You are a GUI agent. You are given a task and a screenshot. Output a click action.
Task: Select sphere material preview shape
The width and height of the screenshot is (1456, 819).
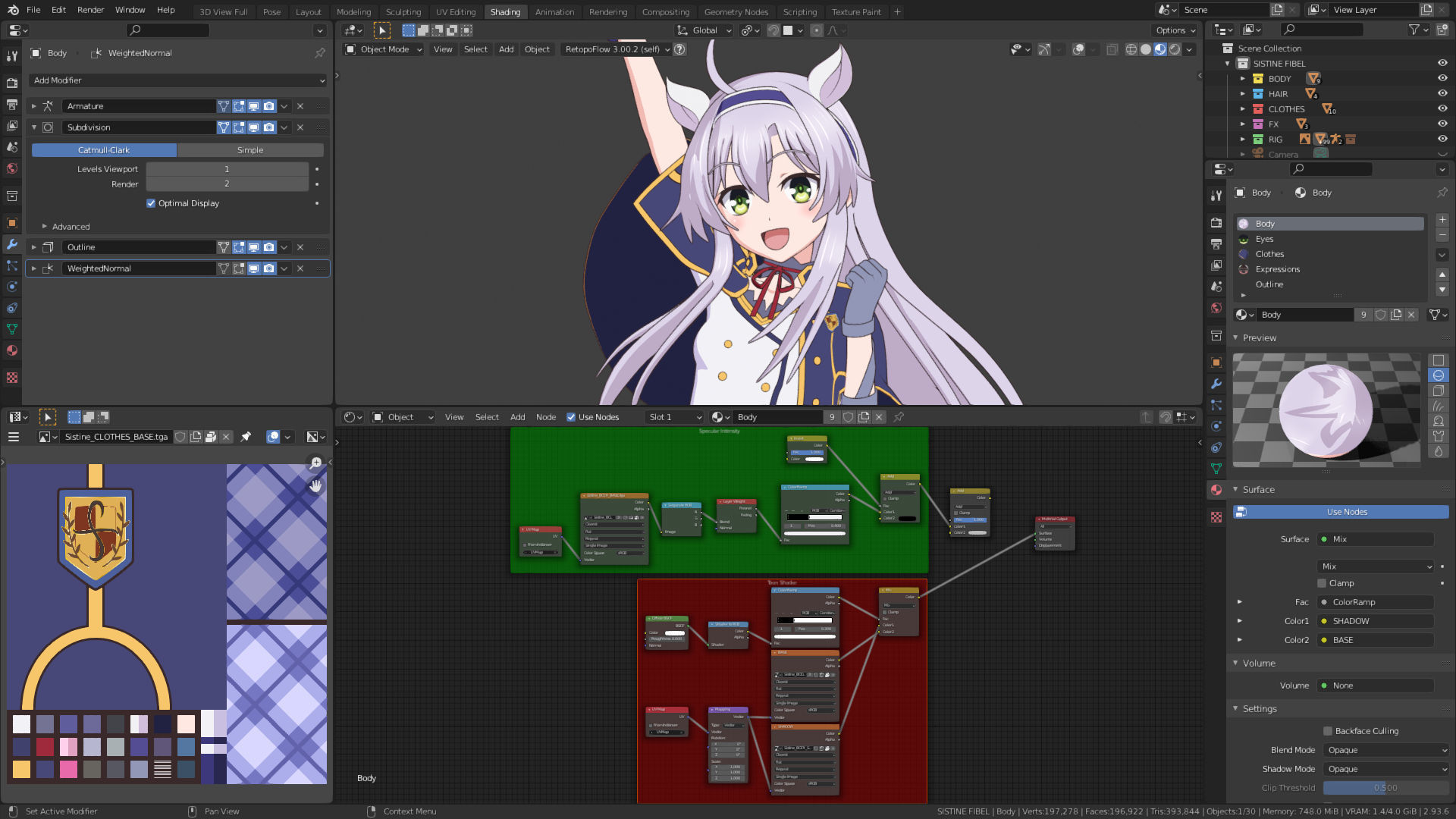1439,375
